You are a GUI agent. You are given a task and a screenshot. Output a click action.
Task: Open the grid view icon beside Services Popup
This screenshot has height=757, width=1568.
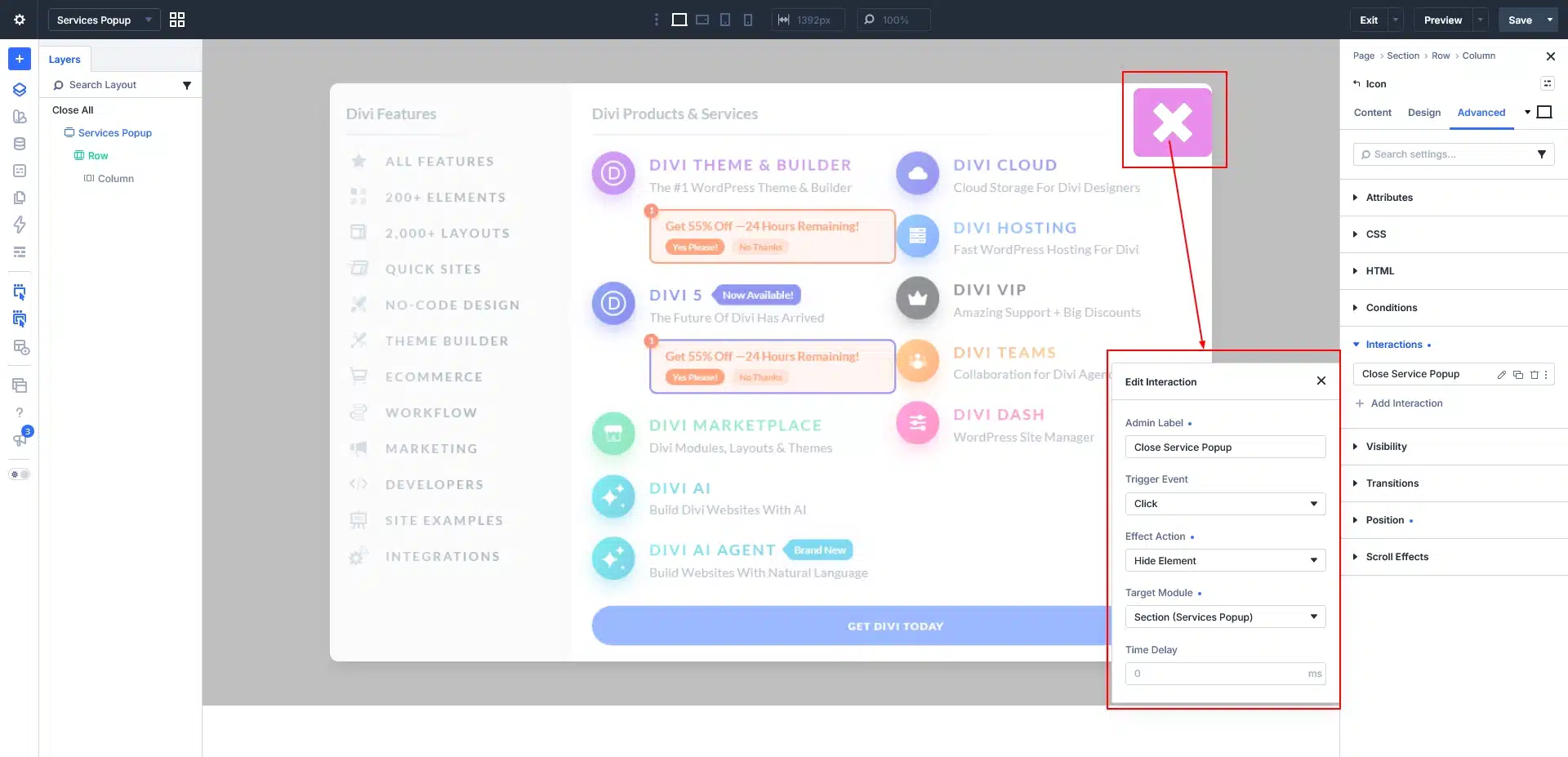(x=177, y=20)
